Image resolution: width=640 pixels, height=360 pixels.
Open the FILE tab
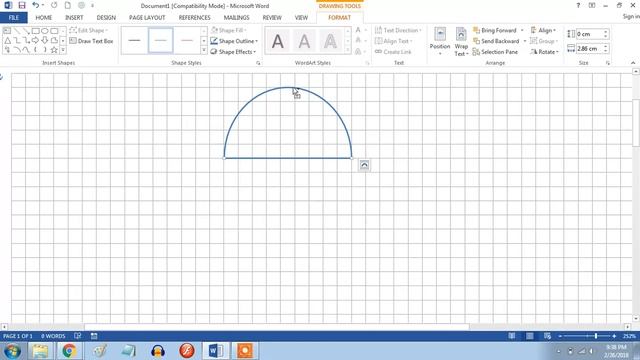[14, 18]
